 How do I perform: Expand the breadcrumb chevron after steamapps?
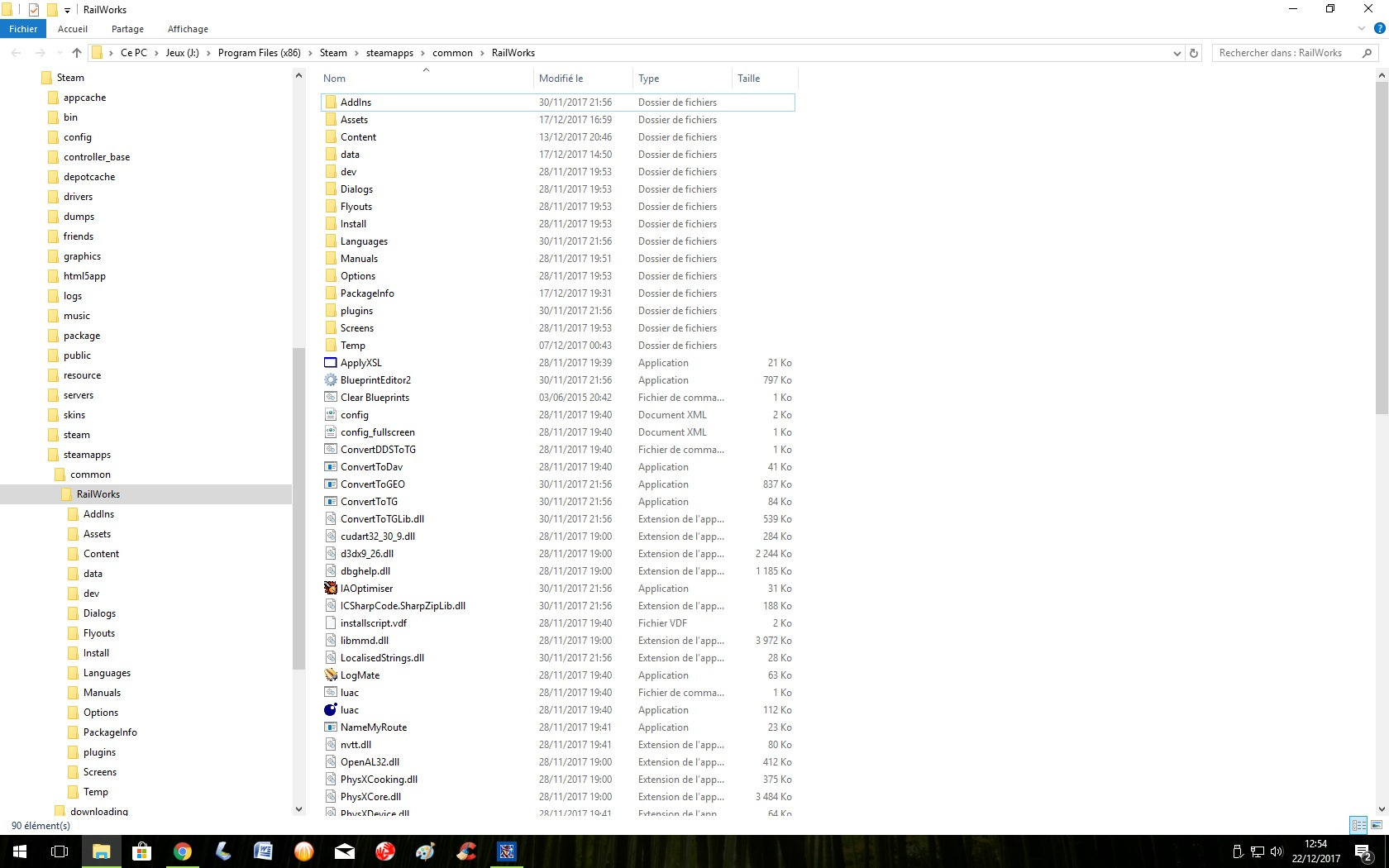422,53
